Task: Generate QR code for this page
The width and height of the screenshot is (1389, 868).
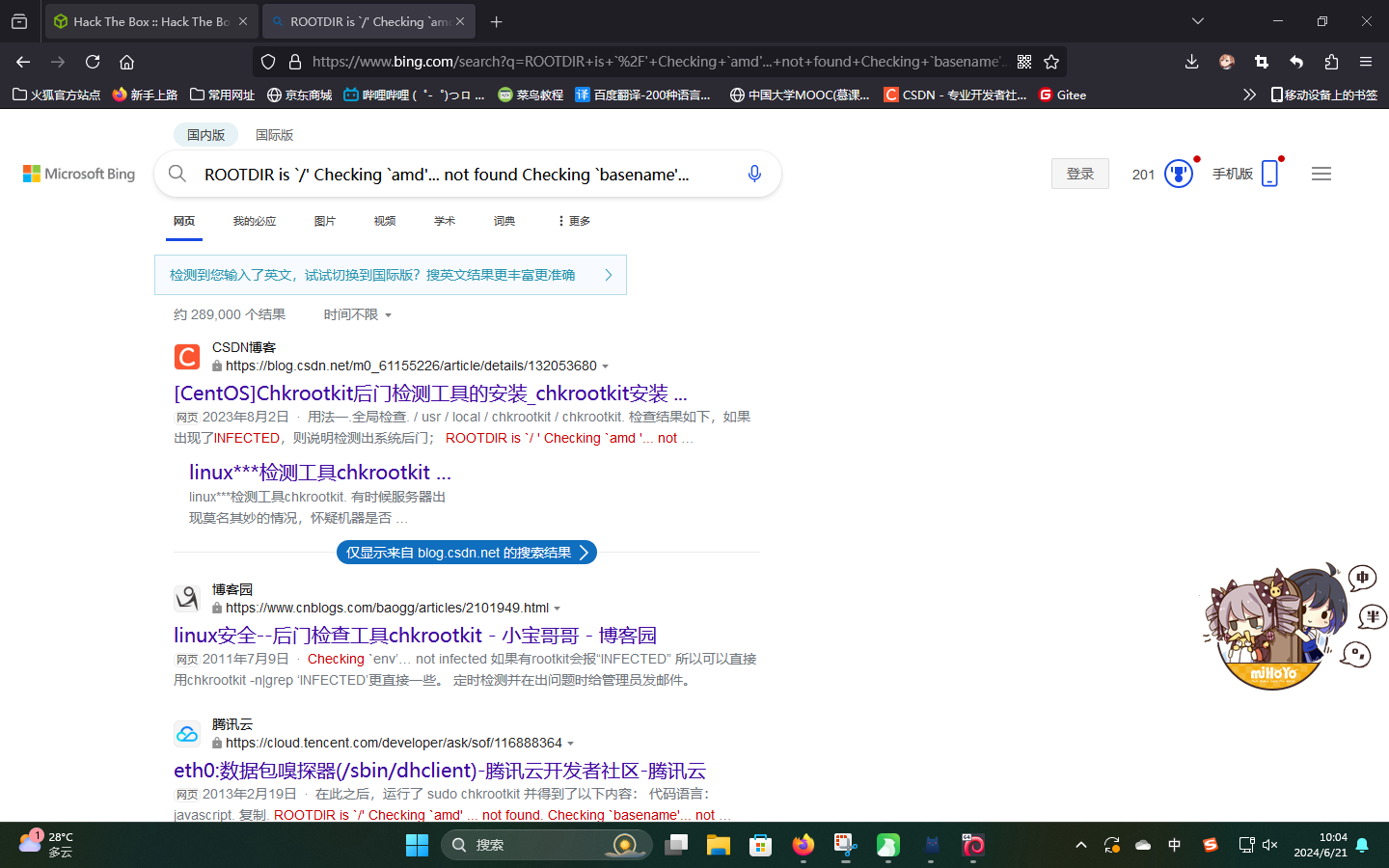Action: 1024,62
